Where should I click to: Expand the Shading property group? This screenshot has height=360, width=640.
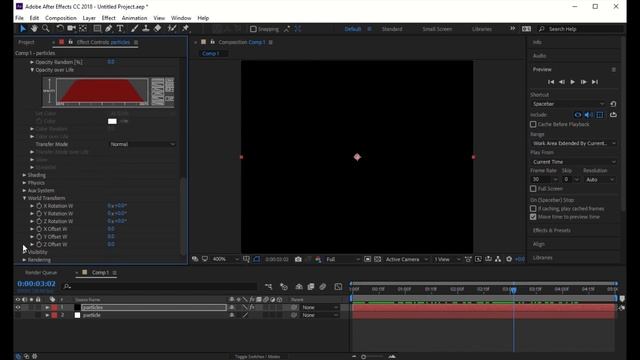point(24,175)
